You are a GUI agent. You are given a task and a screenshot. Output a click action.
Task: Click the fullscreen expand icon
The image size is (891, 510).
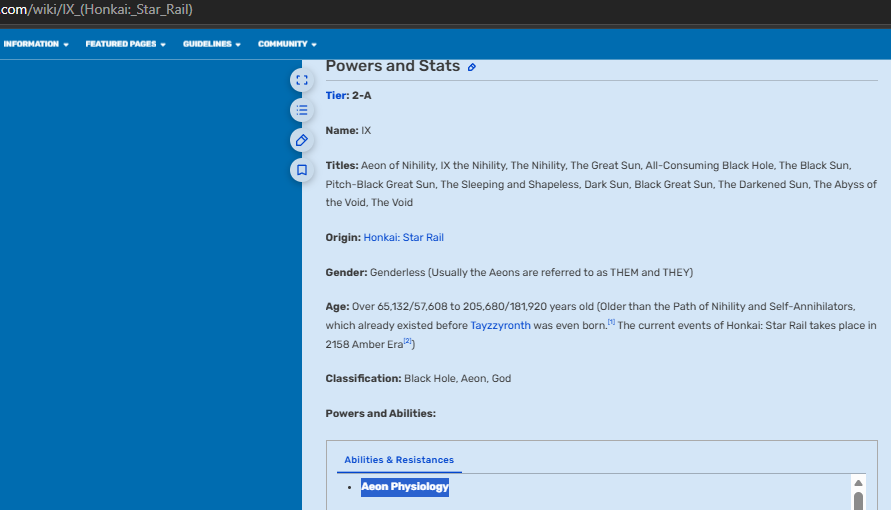tap(302, 80)
